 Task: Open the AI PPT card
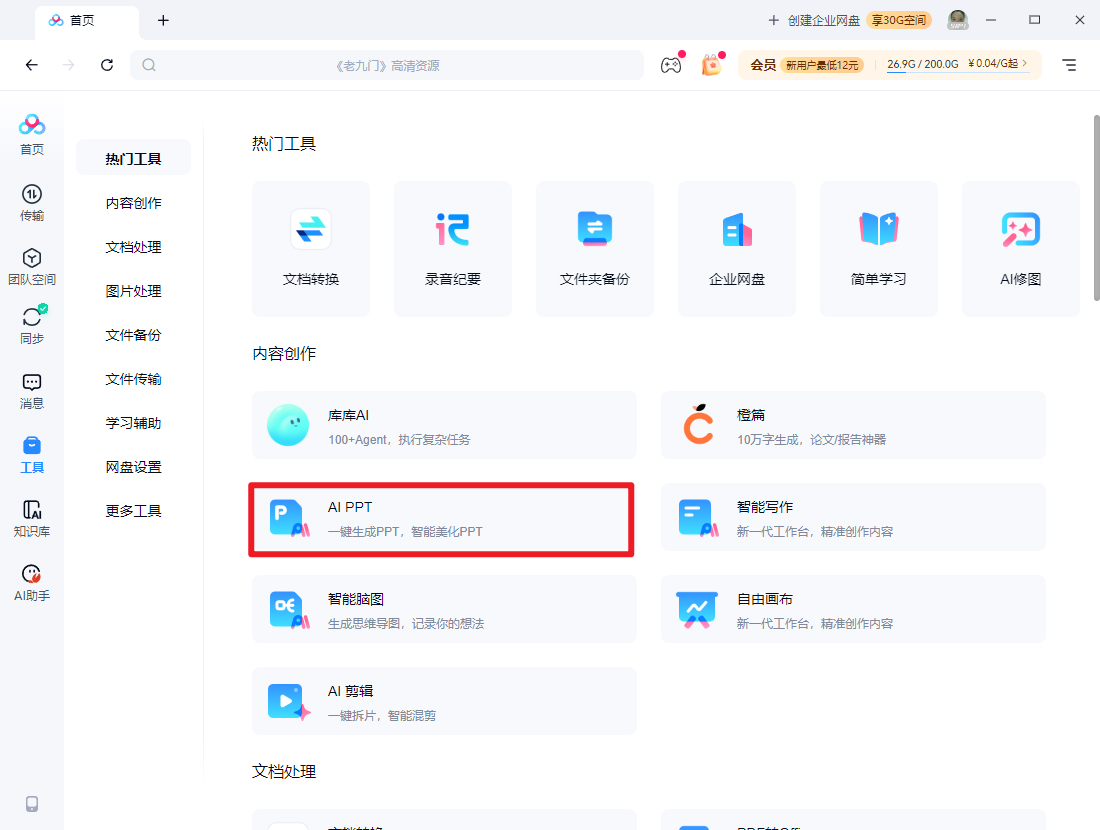tap(444, 518)
